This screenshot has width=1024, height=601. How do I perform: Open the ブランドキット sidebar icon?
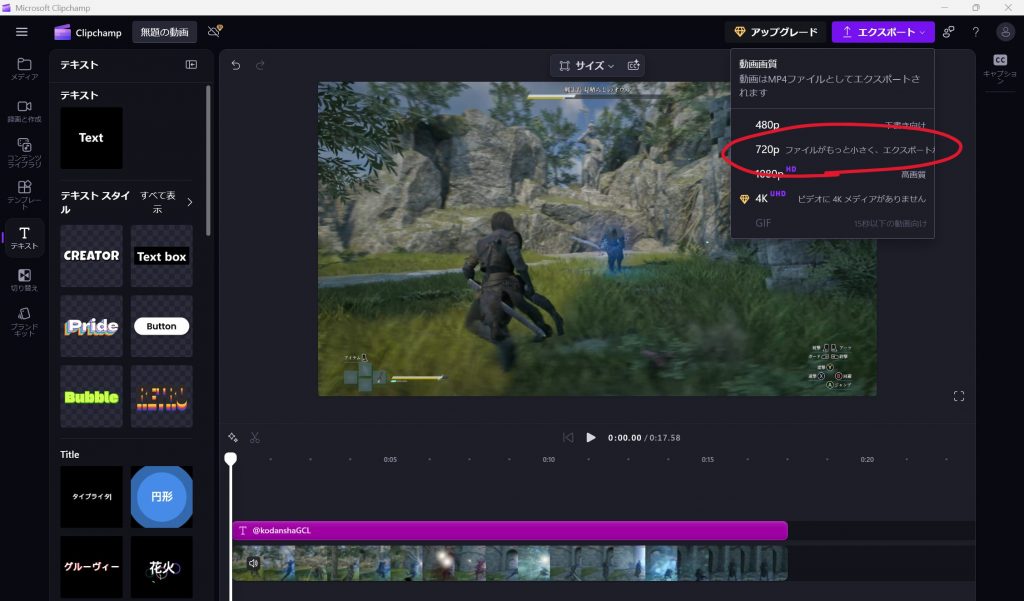click(24, 321)
